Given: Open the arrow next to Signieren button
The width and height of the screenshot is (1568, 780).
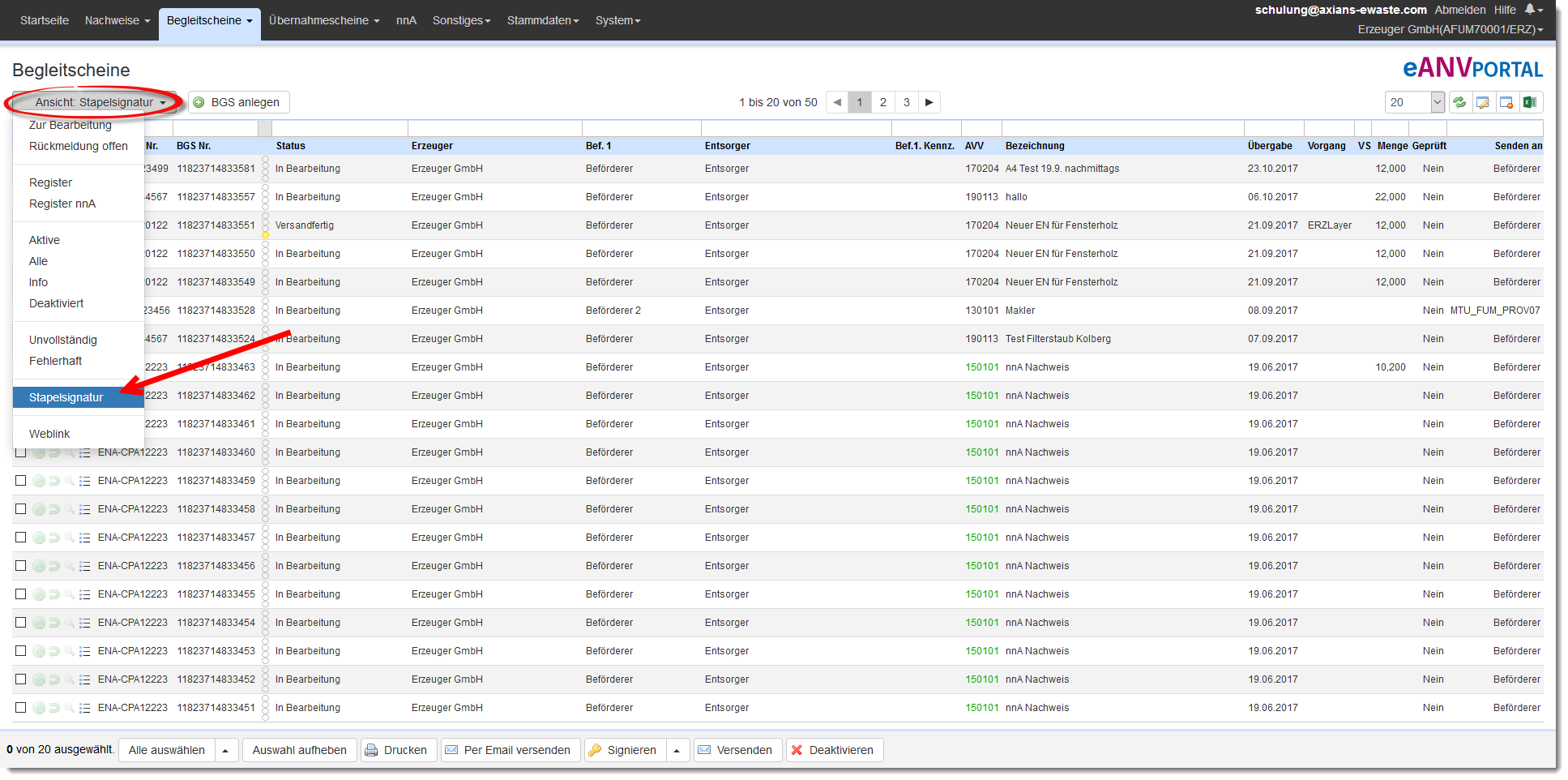Looking at the screenshot, I should click(x=677, y=750).
